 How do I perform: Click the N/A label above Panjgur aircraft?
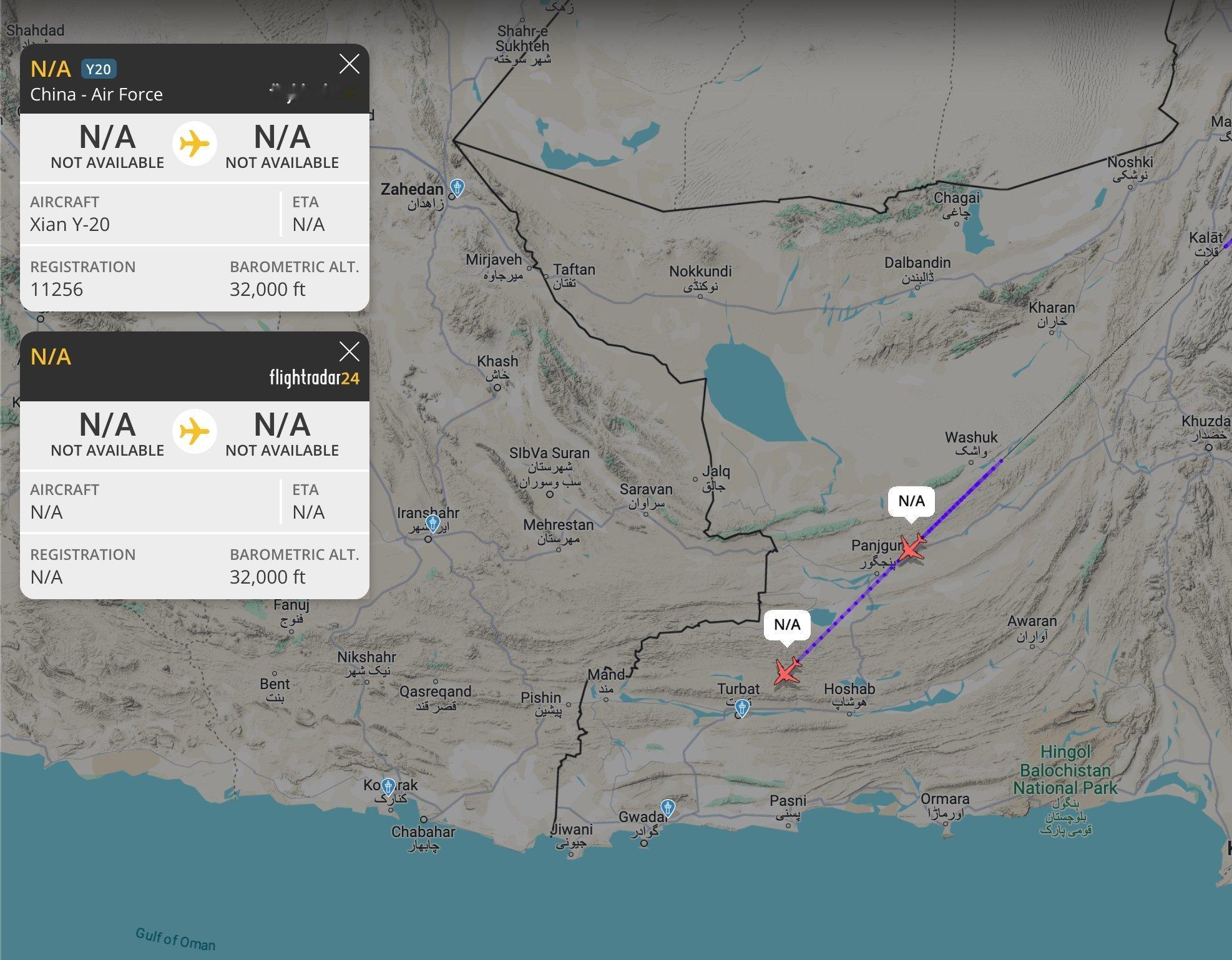click(911, 501)
